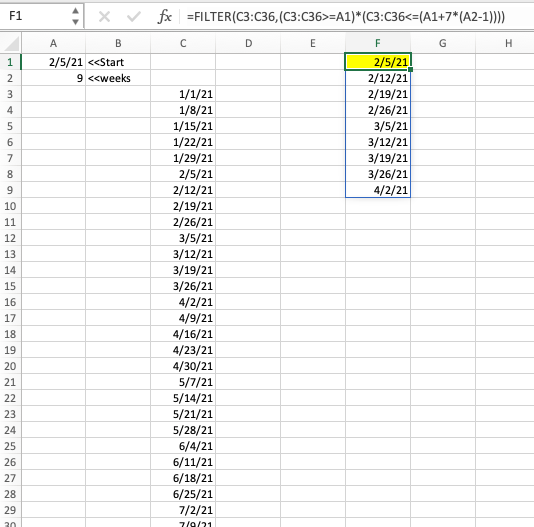Click cell C14 showing 3/19/21
This screenshot has height=527, width=534.
coord(183,270)
